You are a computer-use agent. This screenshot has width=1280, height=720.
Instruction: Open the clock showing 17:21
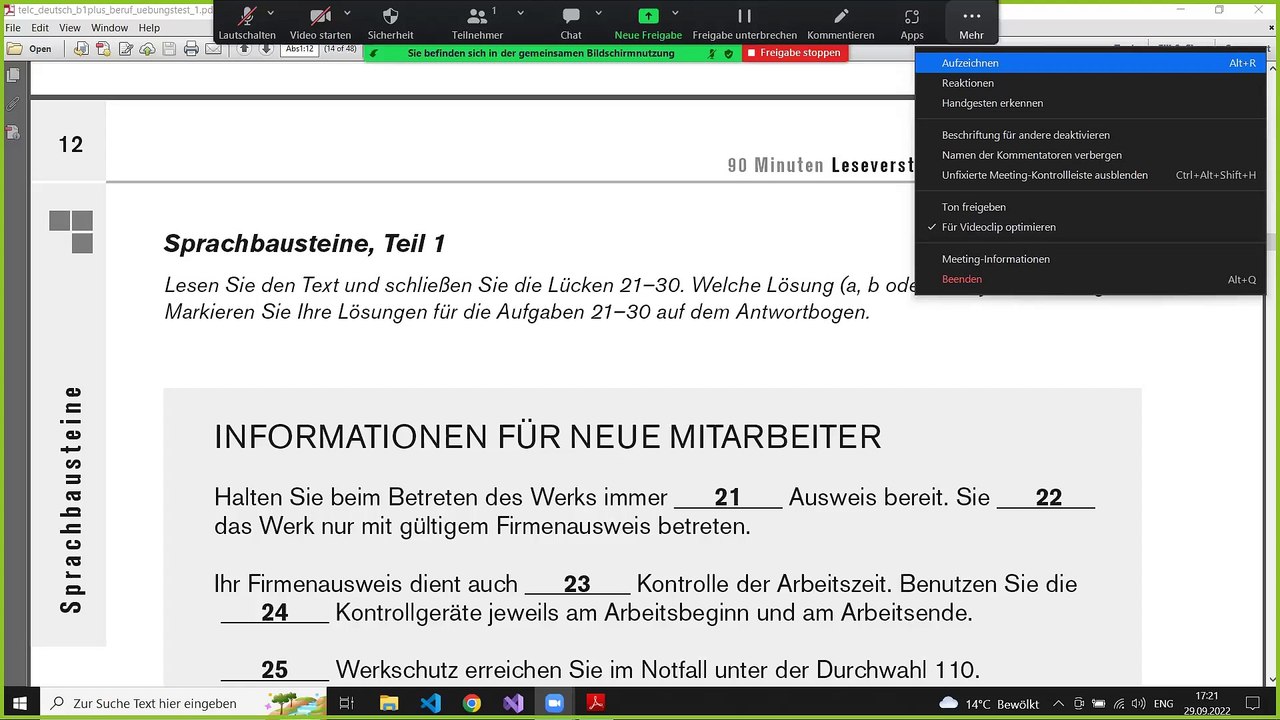(1207, 703)
